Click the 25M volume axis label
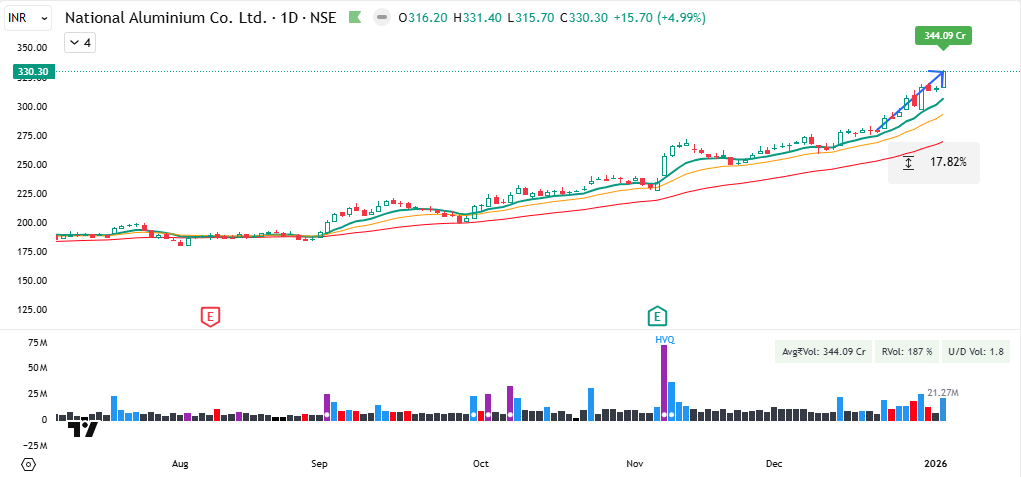This screenshot has height=477, width=1021. 38,394
